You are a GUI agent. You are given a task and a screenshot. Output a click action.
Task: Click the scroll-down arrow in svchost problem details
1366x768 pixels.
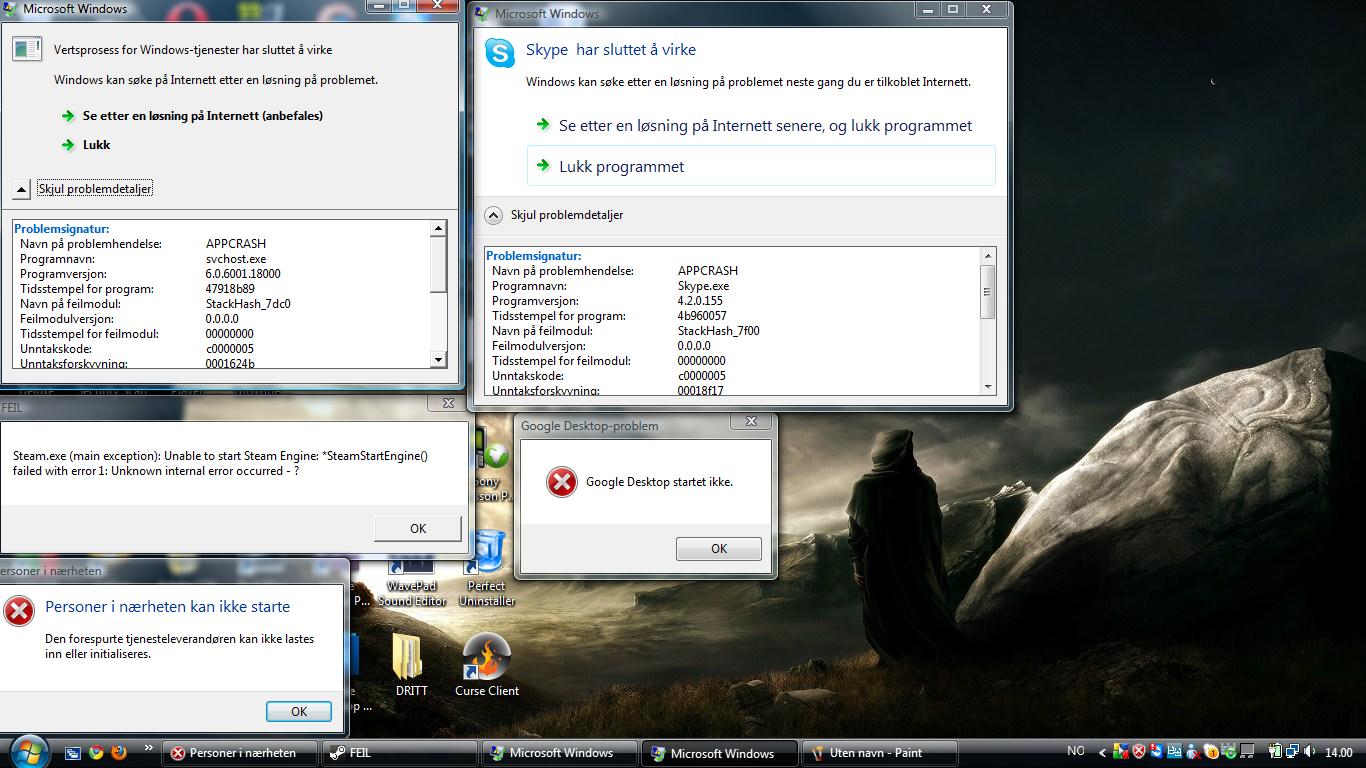click(438, 359)
